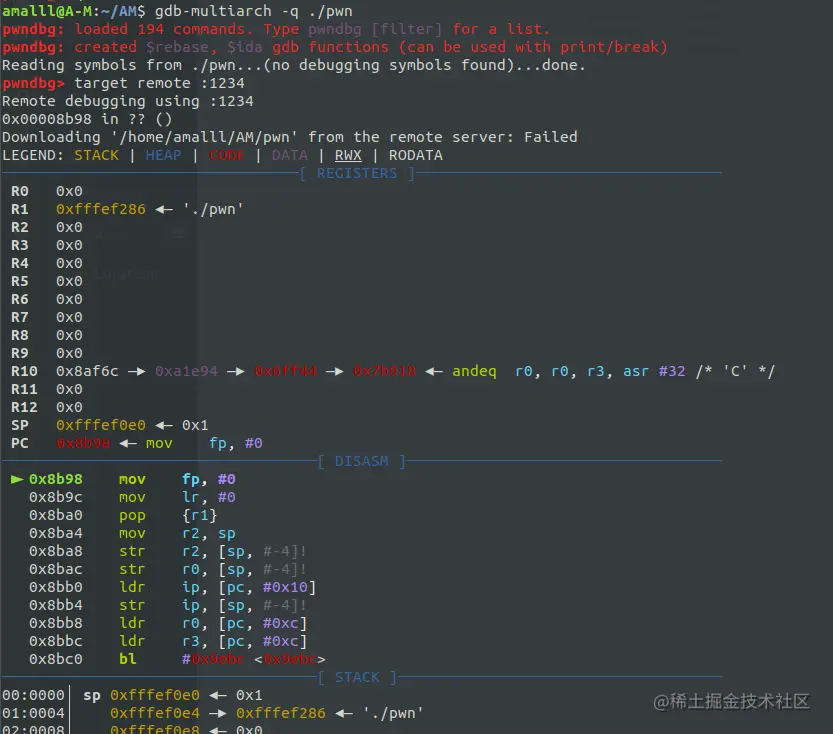
Task: Click the R0 register name
Action: click(x=20, y=191)
